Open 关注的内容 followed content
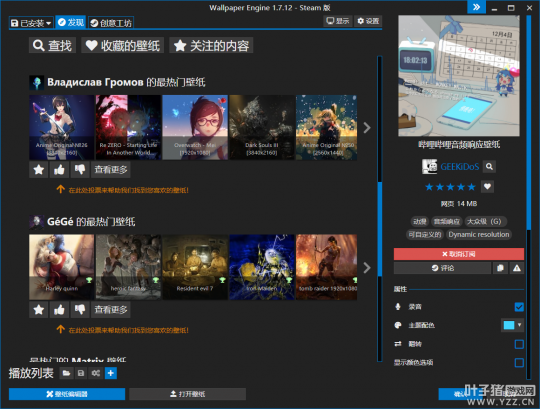This screenshot has width=540, height=409. [211, 45]
